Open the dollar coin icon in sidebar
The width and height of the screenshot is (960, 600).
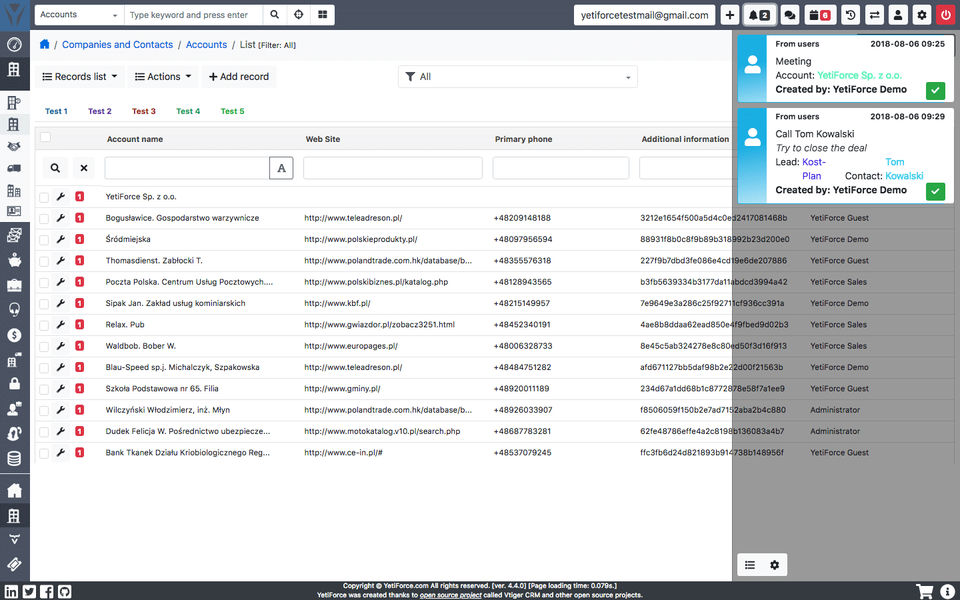coord(14,334)
